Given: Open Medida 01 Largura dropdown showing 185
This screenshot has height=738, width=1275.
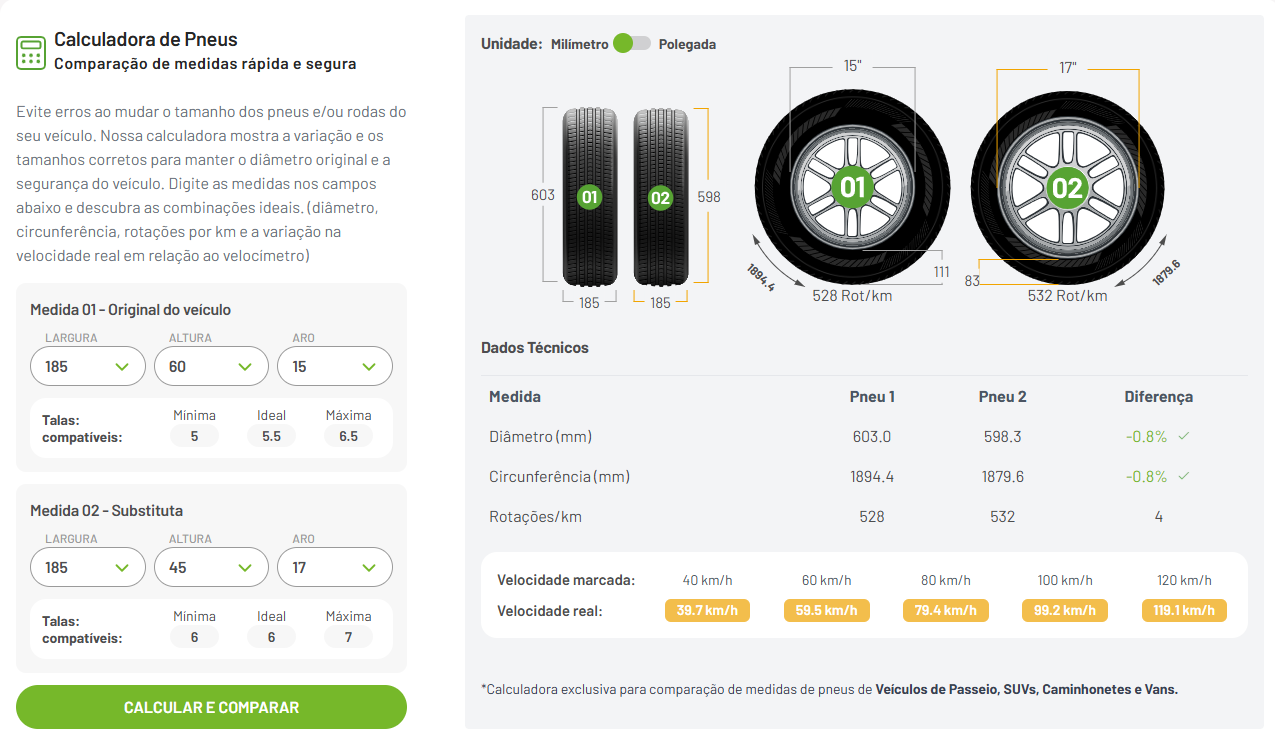Looking at the screenshot, I should click(x=88, y=366).
